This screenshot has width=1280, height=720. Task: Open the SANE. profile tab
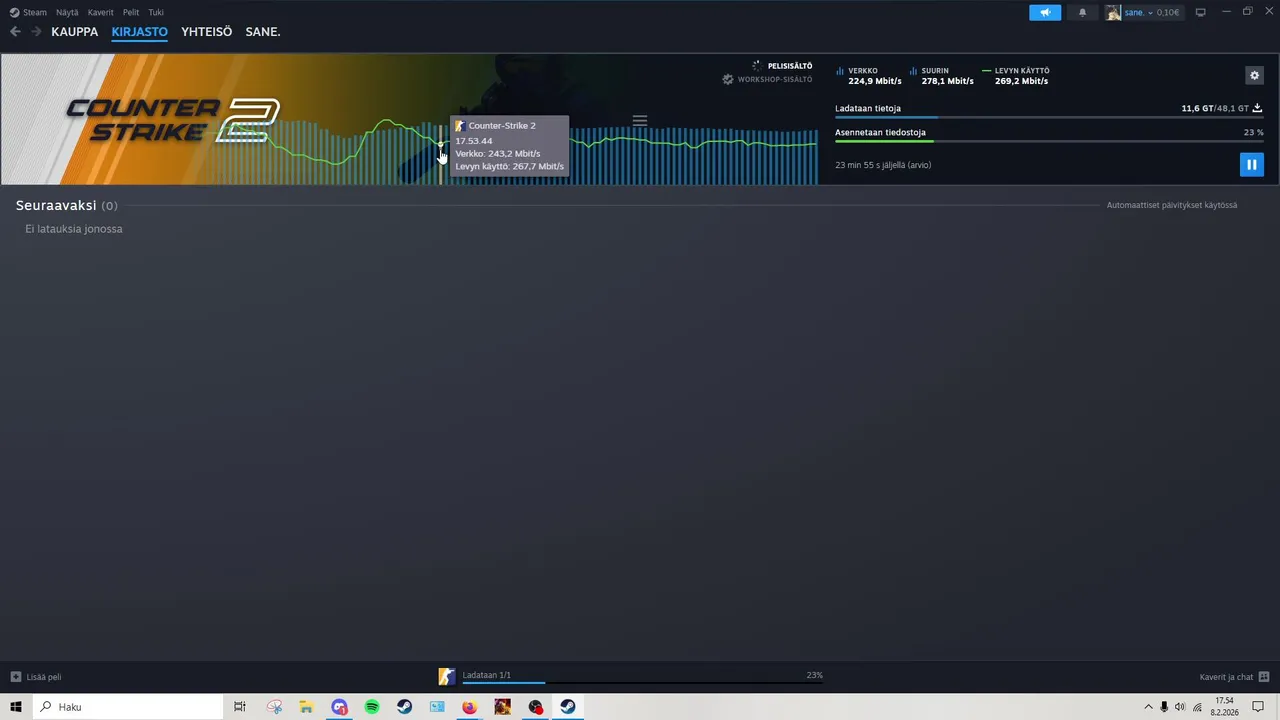pyautogui.click(x=263, y=32)
